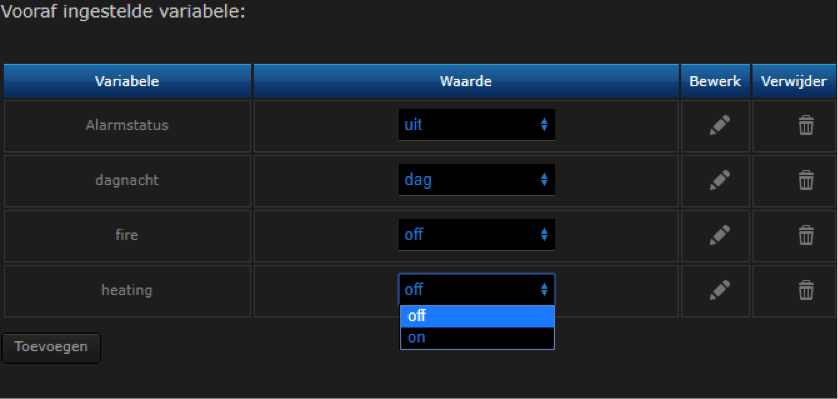Open the fire value dropdown showing off
This screenshot has width=838, height=399.
[477, 234]
